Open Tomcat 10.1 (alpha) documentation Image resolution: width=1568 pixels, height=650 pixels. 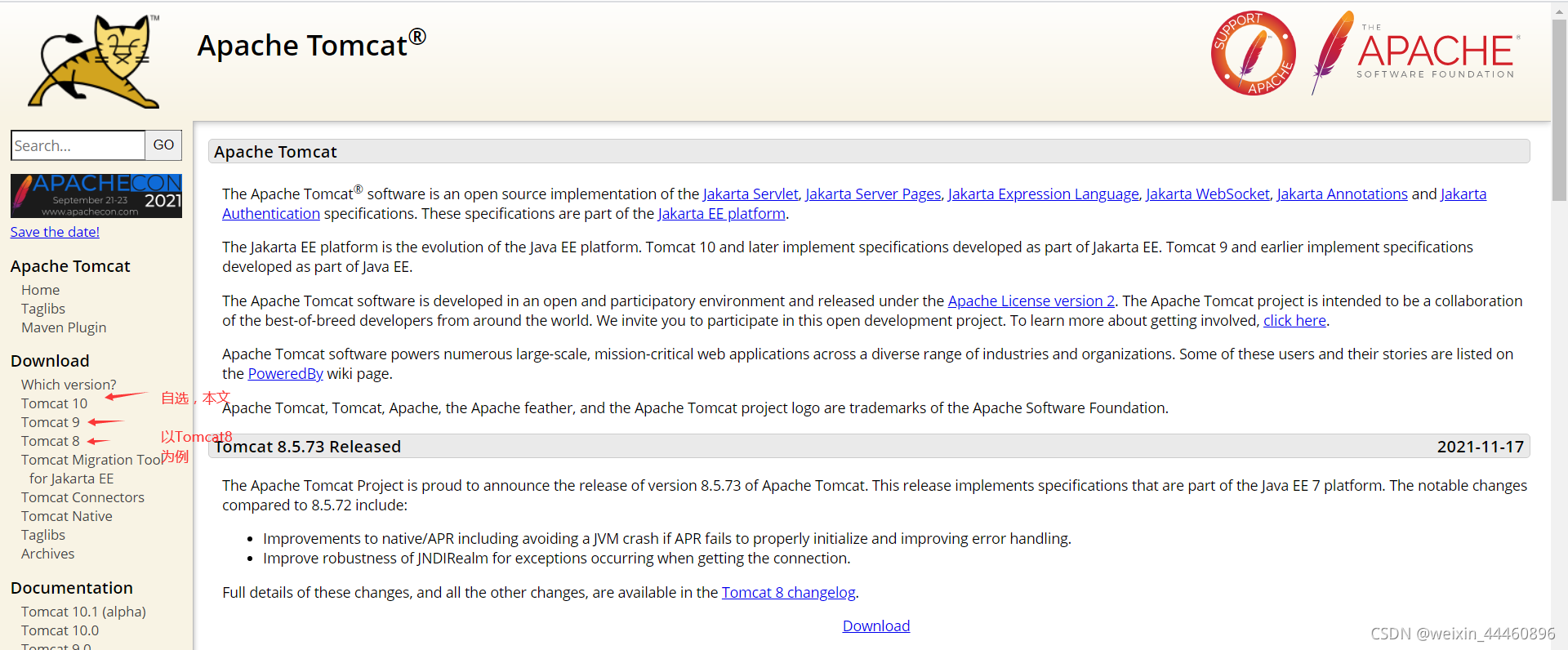(x=83, y=612)
